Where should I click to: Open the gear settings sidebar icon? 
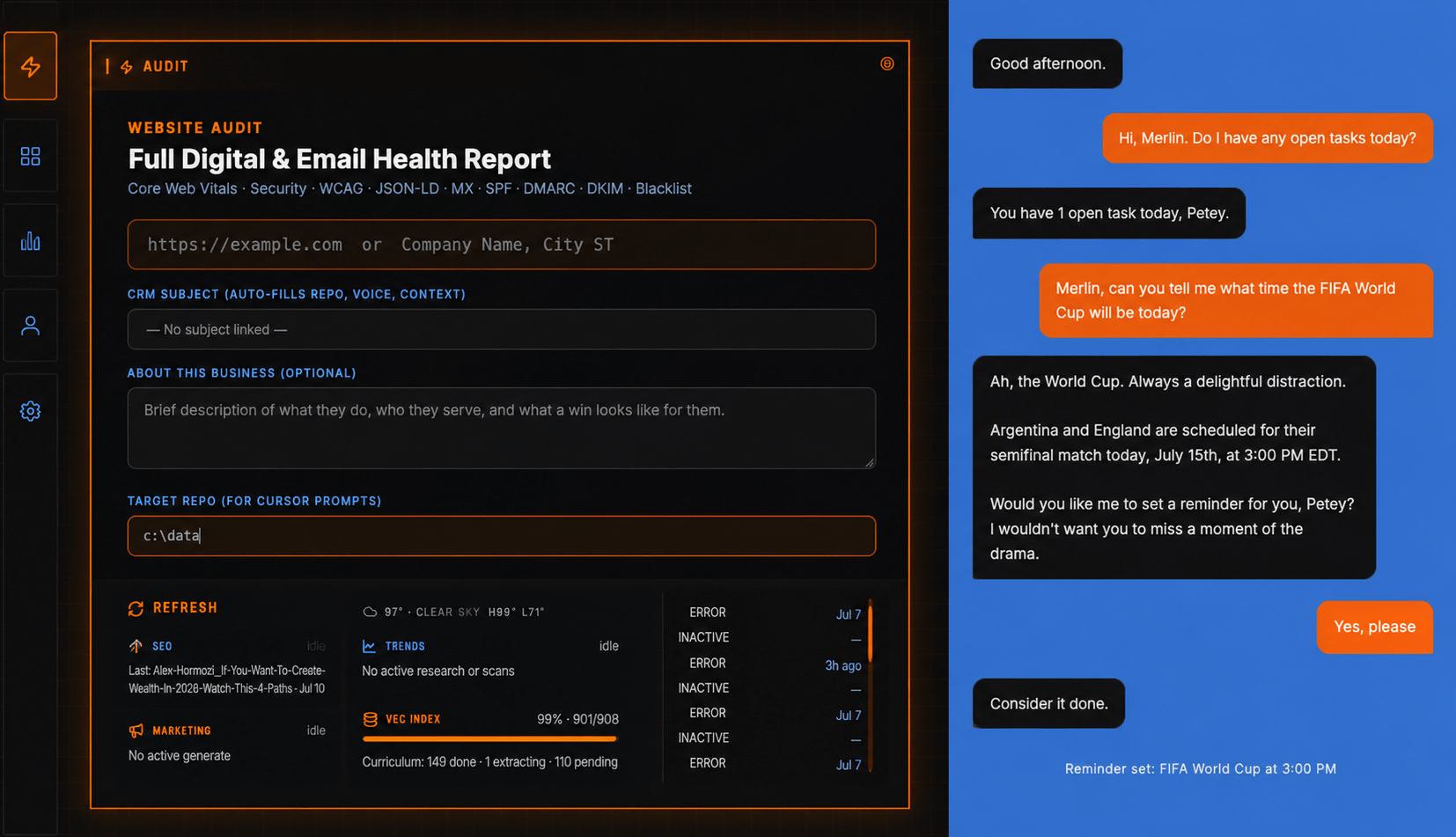[30, 411]
